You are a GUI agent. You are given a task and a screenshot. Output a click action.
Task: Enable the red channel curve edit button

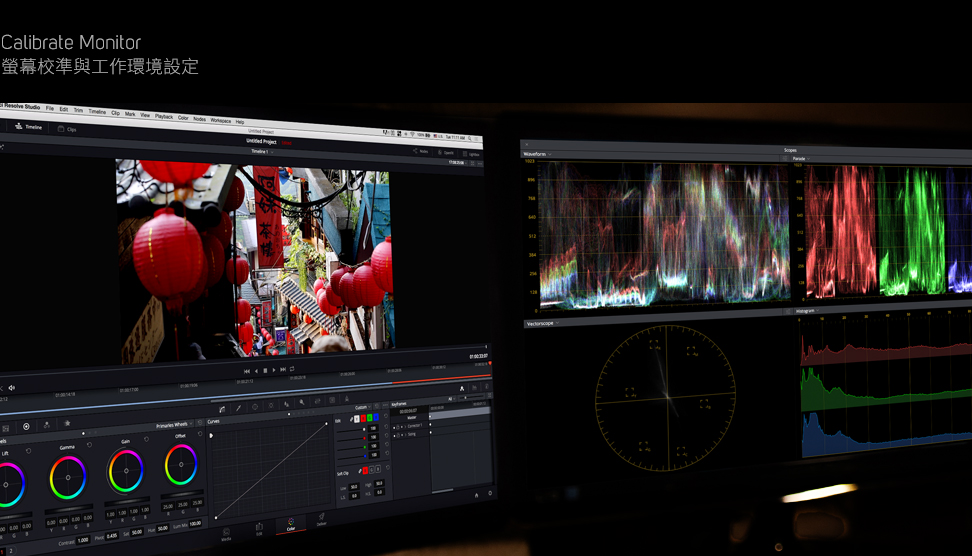tap(363, 418)
